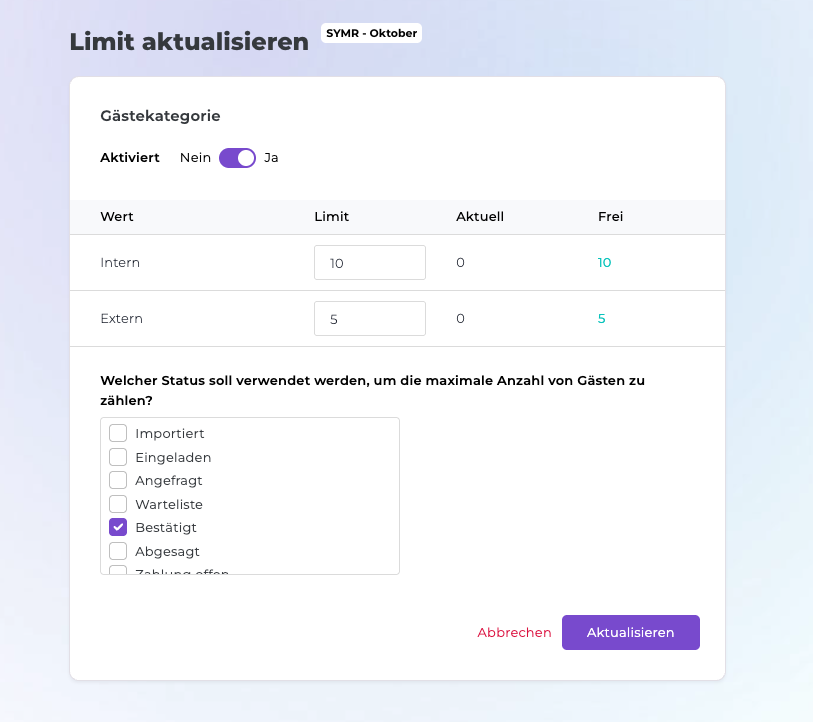Uncheck the Bestätigt checkbox

coord(118,527)
